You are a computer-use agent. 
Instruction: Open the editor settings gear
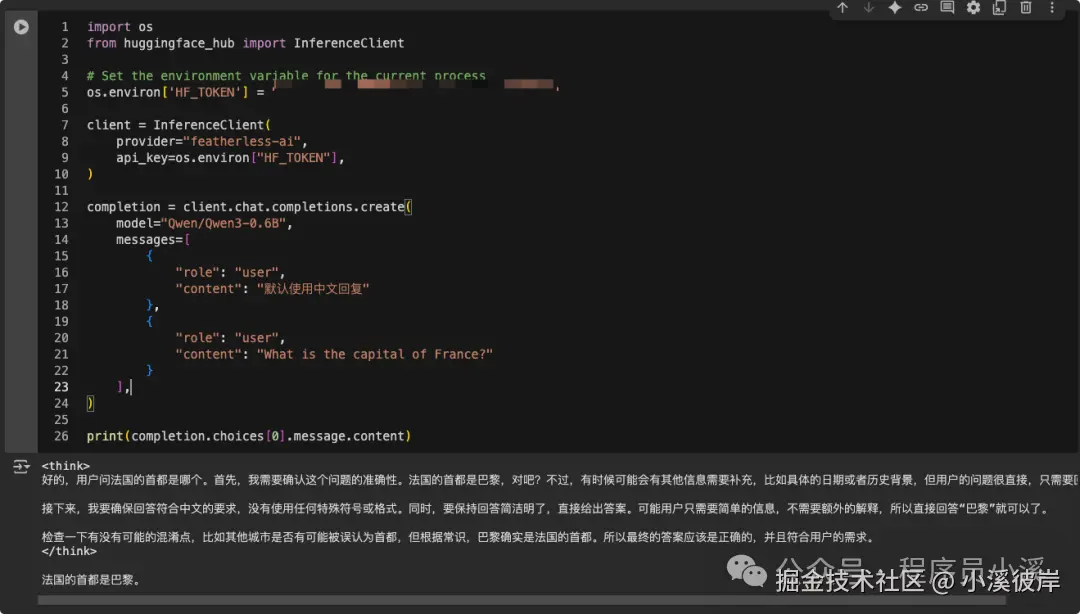pos(972,8)
